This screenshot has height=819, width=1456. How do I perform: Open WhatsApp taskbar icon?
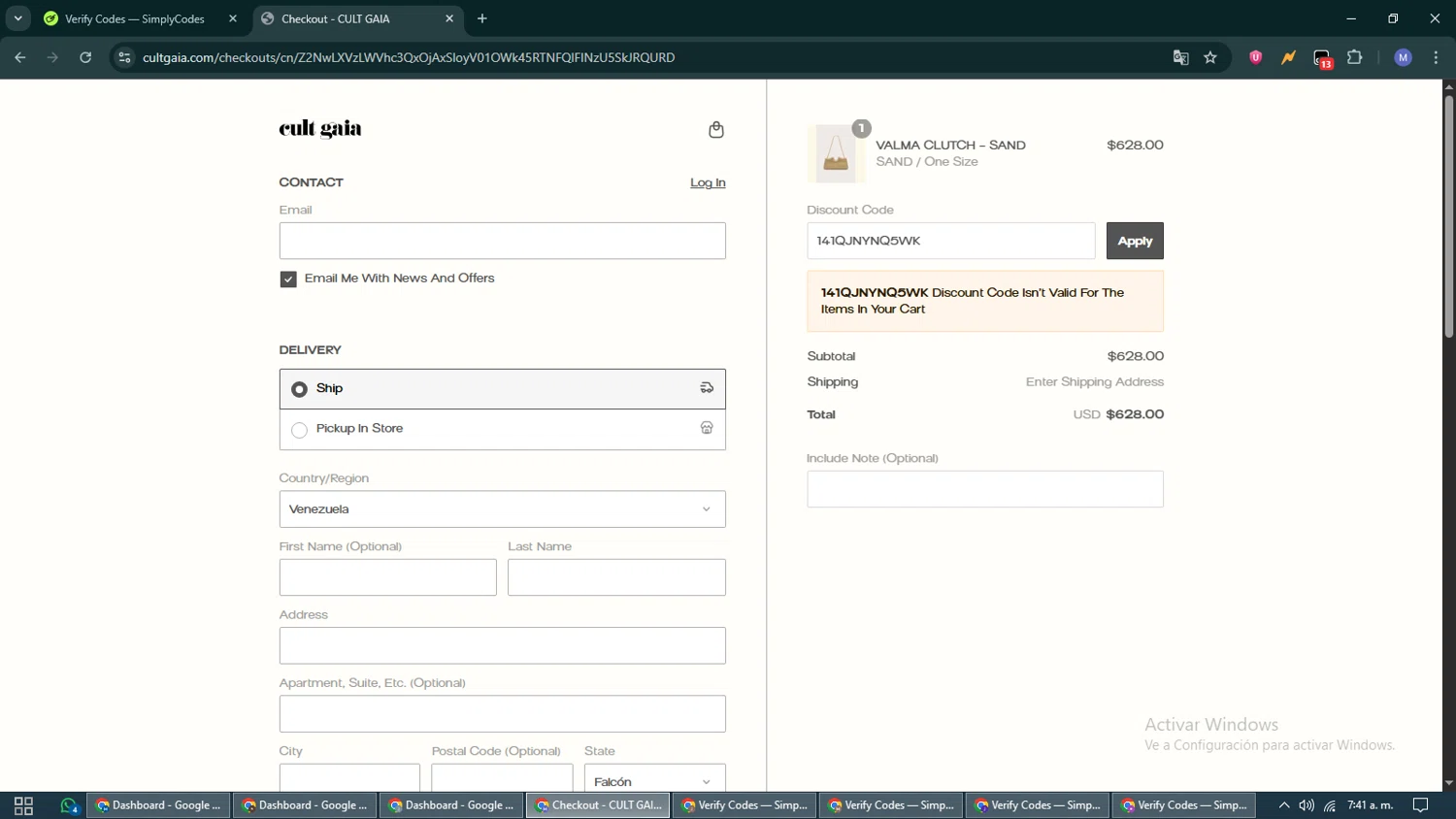(69, 805)
